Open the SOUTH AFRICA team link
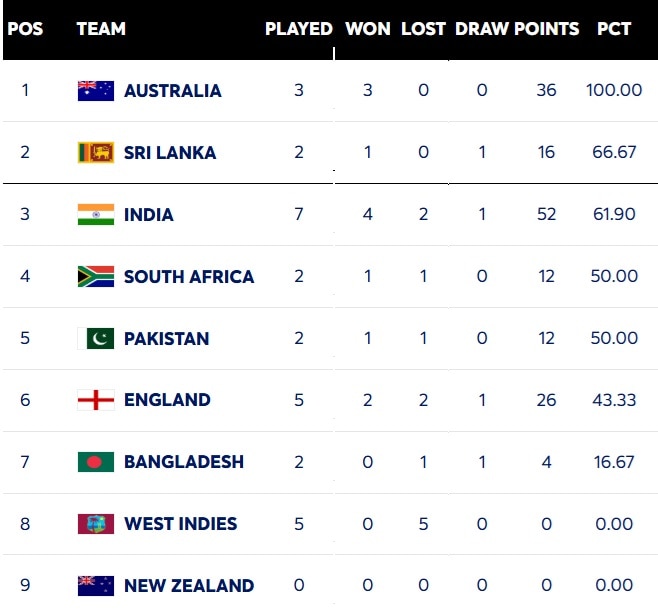The image size is (658, 614). [188, 277]
